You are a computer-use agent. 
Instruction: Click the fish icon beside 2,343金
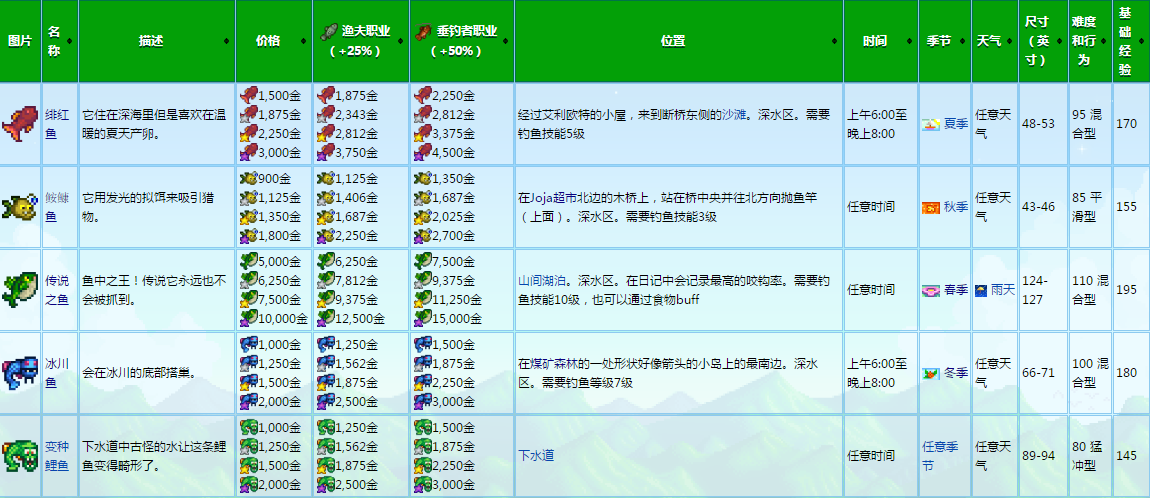326,114
